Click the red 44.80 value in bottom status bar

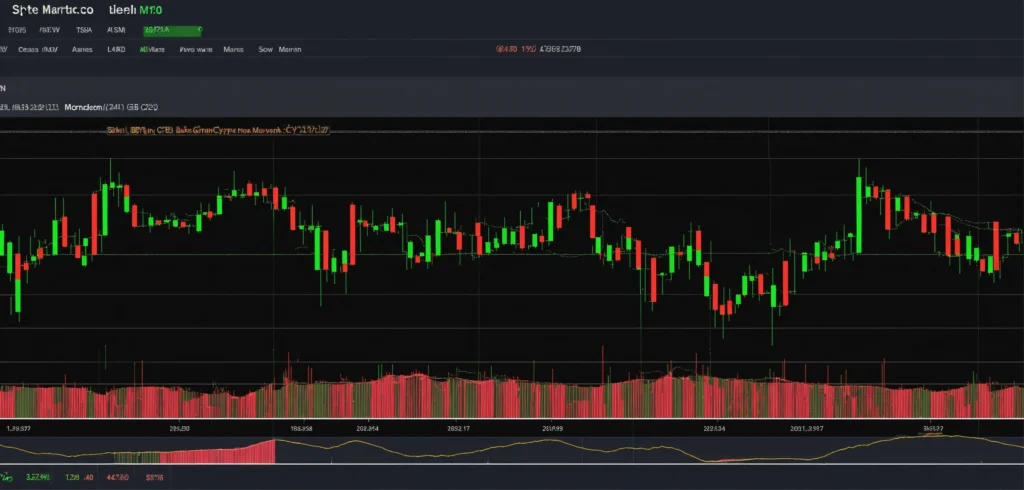point(117,478)
